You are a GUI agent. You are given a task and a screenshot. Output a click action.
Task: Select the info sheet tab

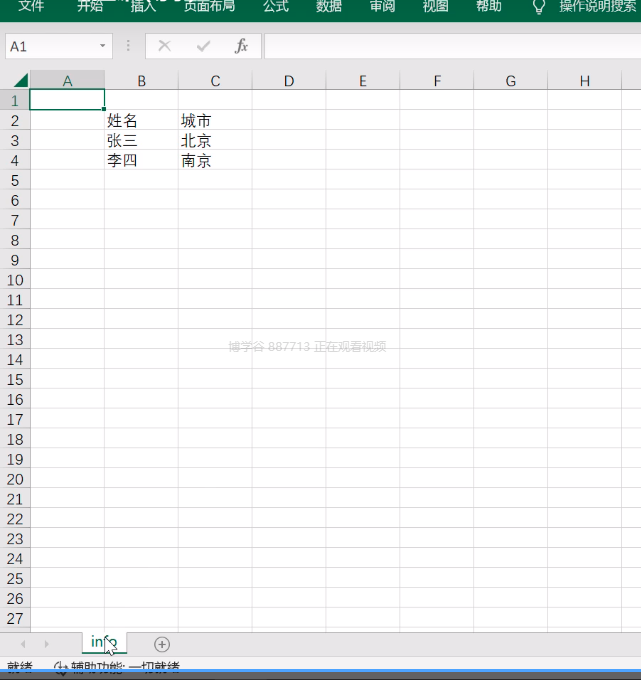[104, 642]
